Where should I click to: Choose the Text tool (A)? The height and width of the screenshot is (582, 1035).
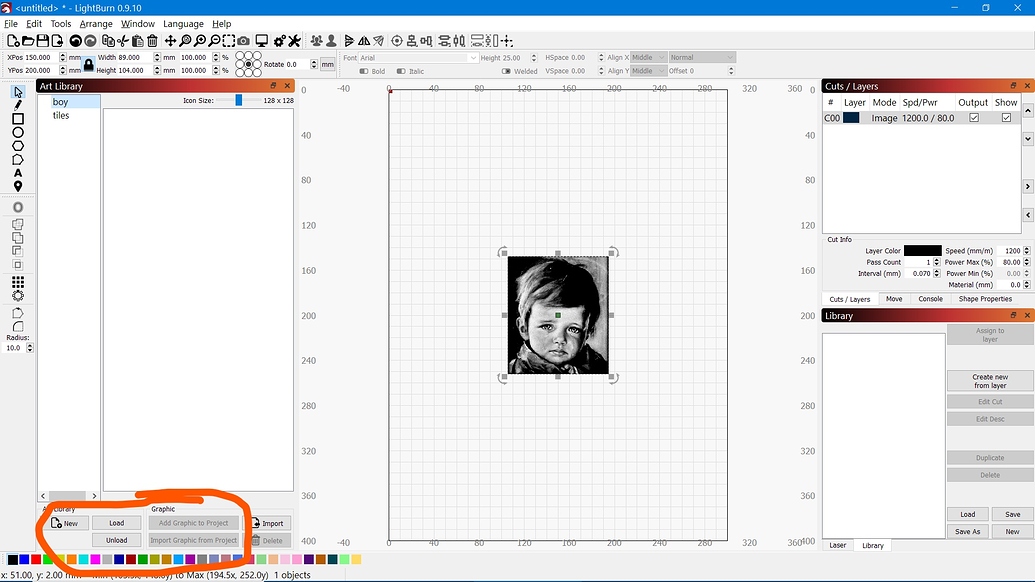[x=18, y=173]
